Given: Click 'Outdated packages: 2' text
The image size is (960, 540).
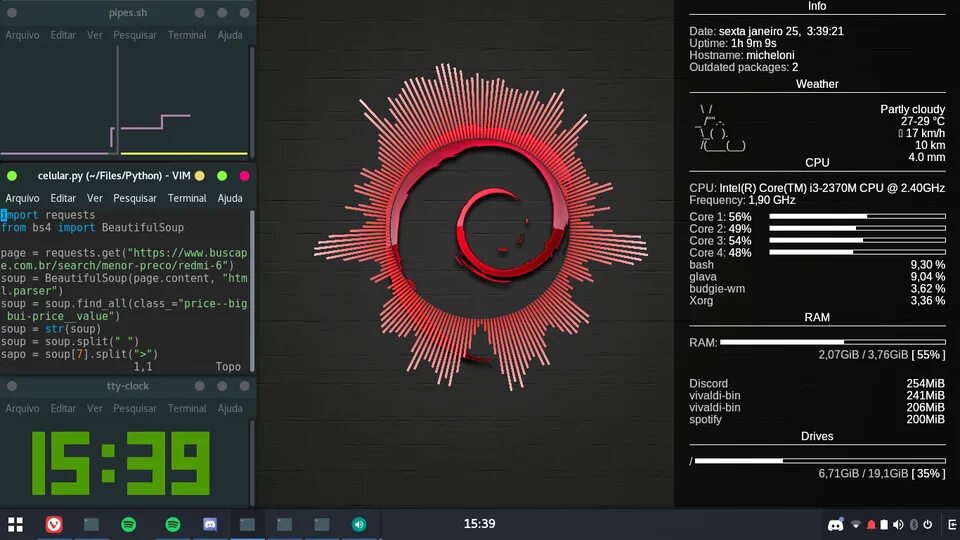Looking at the screenshot, I should coord(743,67).
